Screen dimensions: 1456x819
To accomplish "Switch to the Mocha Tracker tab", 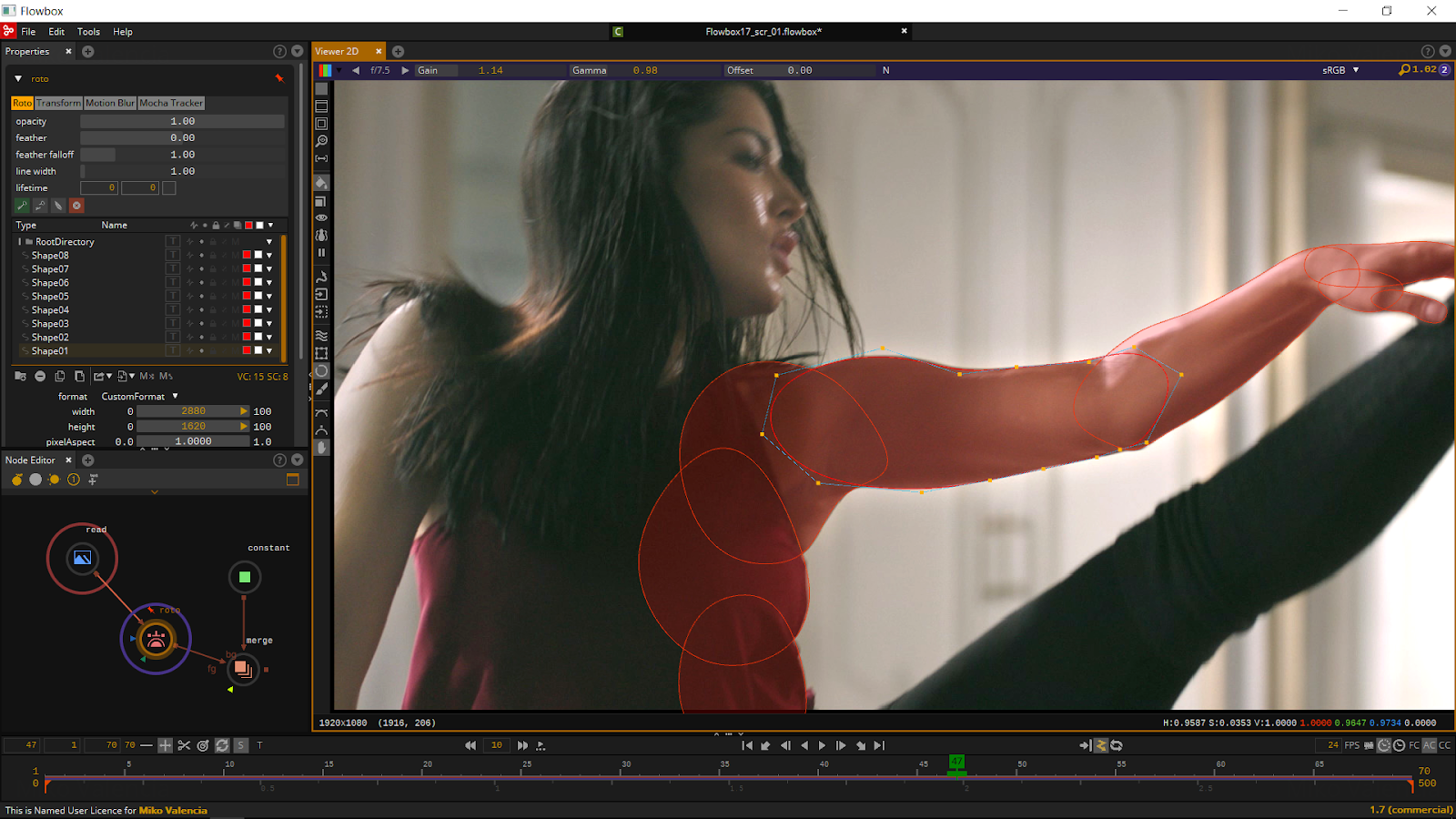I will coord(171,103).
